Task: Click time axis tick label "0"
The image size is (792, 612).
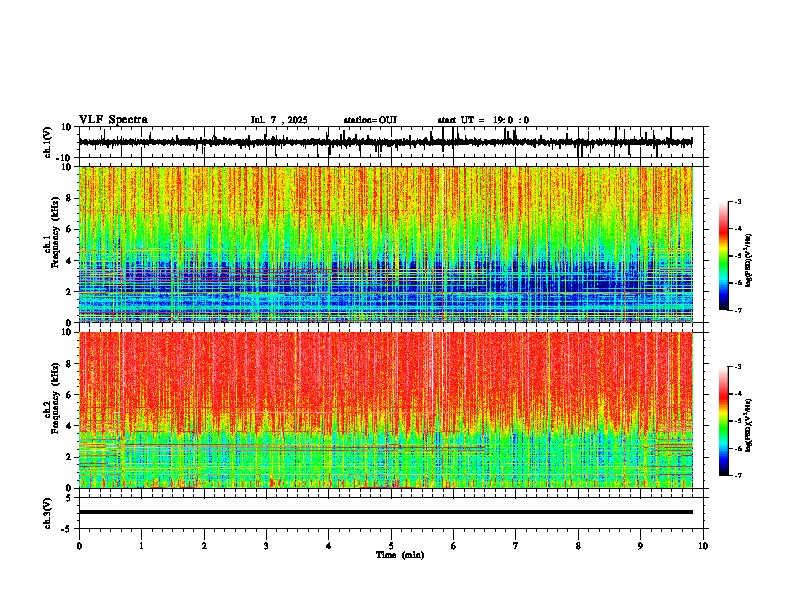Action: pos(79,546)
